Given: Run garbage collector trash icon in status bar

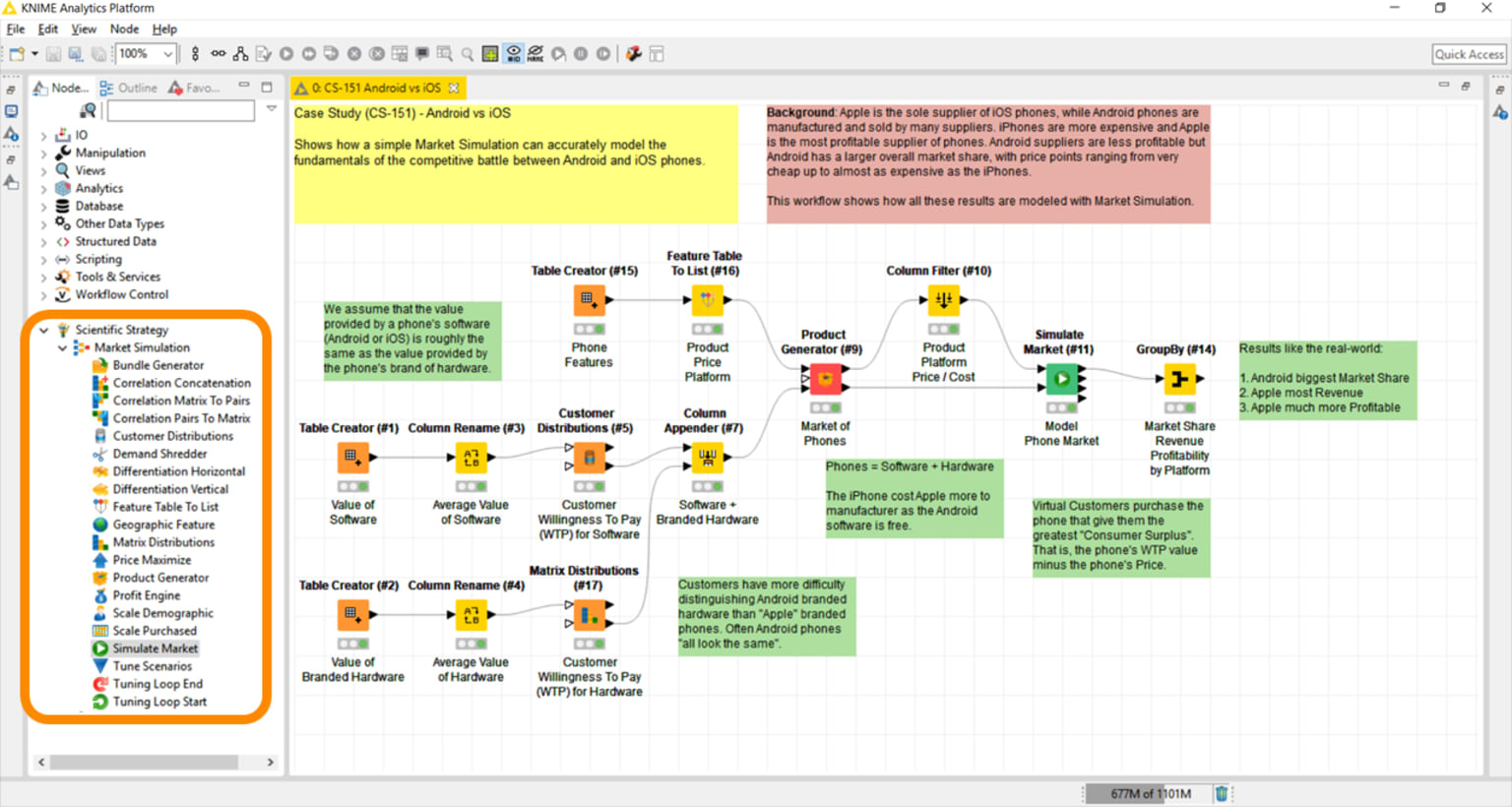Looking at the screenshot, I should (1222, 793).
